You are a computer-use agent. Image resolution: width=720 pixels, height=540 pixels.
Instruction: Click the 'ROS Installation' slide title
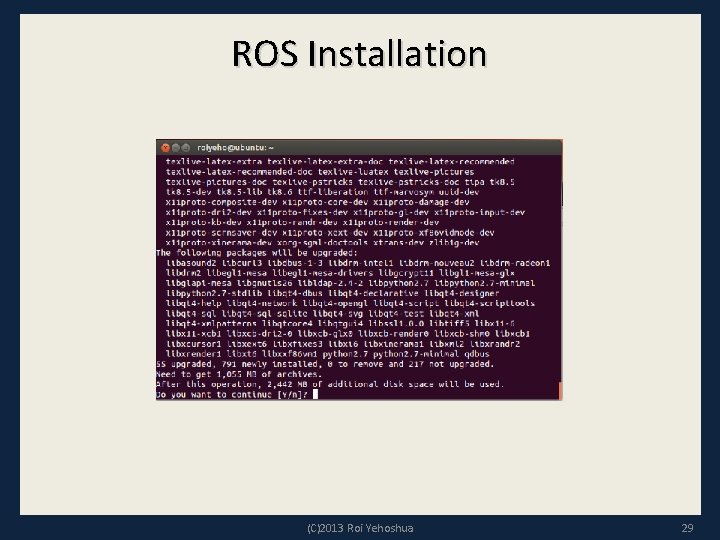coord(360,54)
